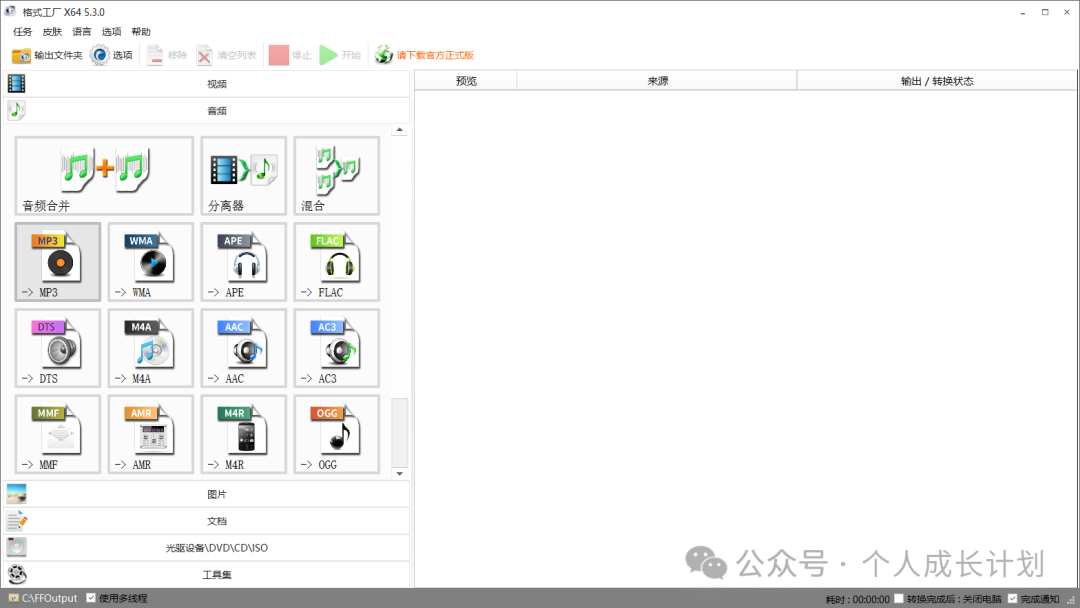Collapse the 音频 audio category

point(207,110)
